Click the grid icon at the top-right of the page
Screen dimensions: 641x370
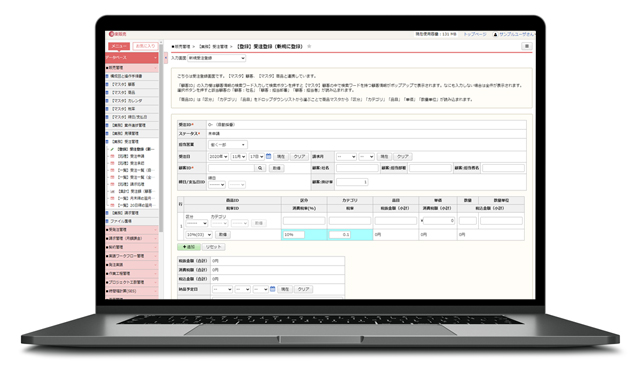(527, 46)
